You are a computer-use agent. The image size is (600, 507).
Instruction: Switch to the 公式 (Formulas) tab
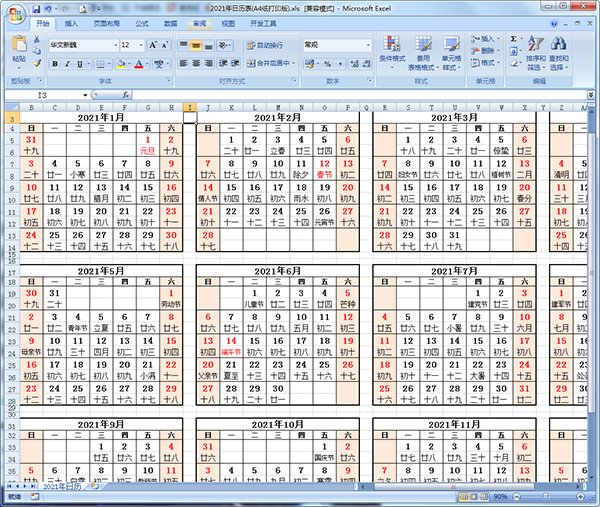click(142, 24)
